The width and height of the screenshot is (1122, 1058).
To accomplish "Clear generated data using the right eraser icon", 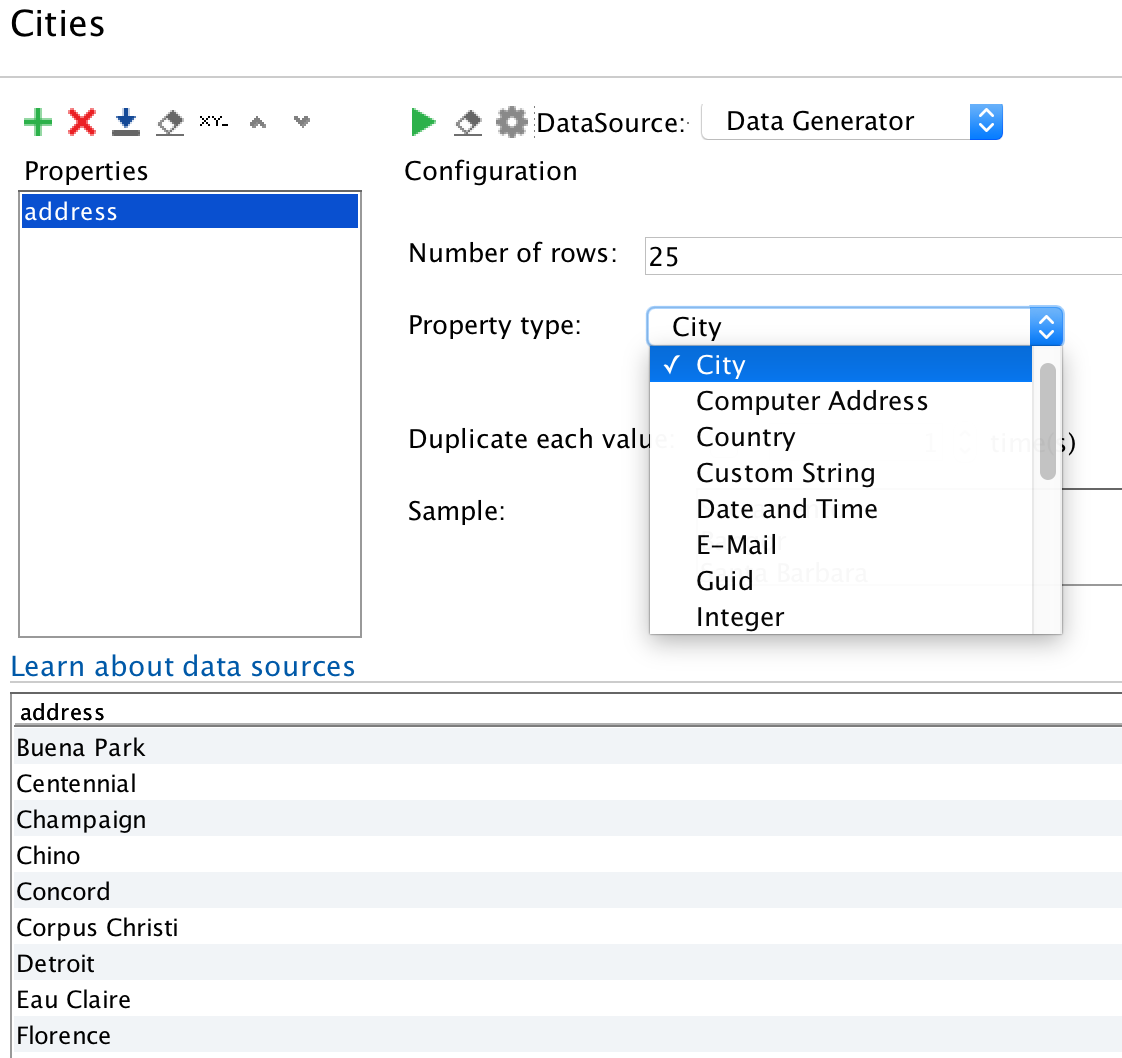I will tap(466, 122).
